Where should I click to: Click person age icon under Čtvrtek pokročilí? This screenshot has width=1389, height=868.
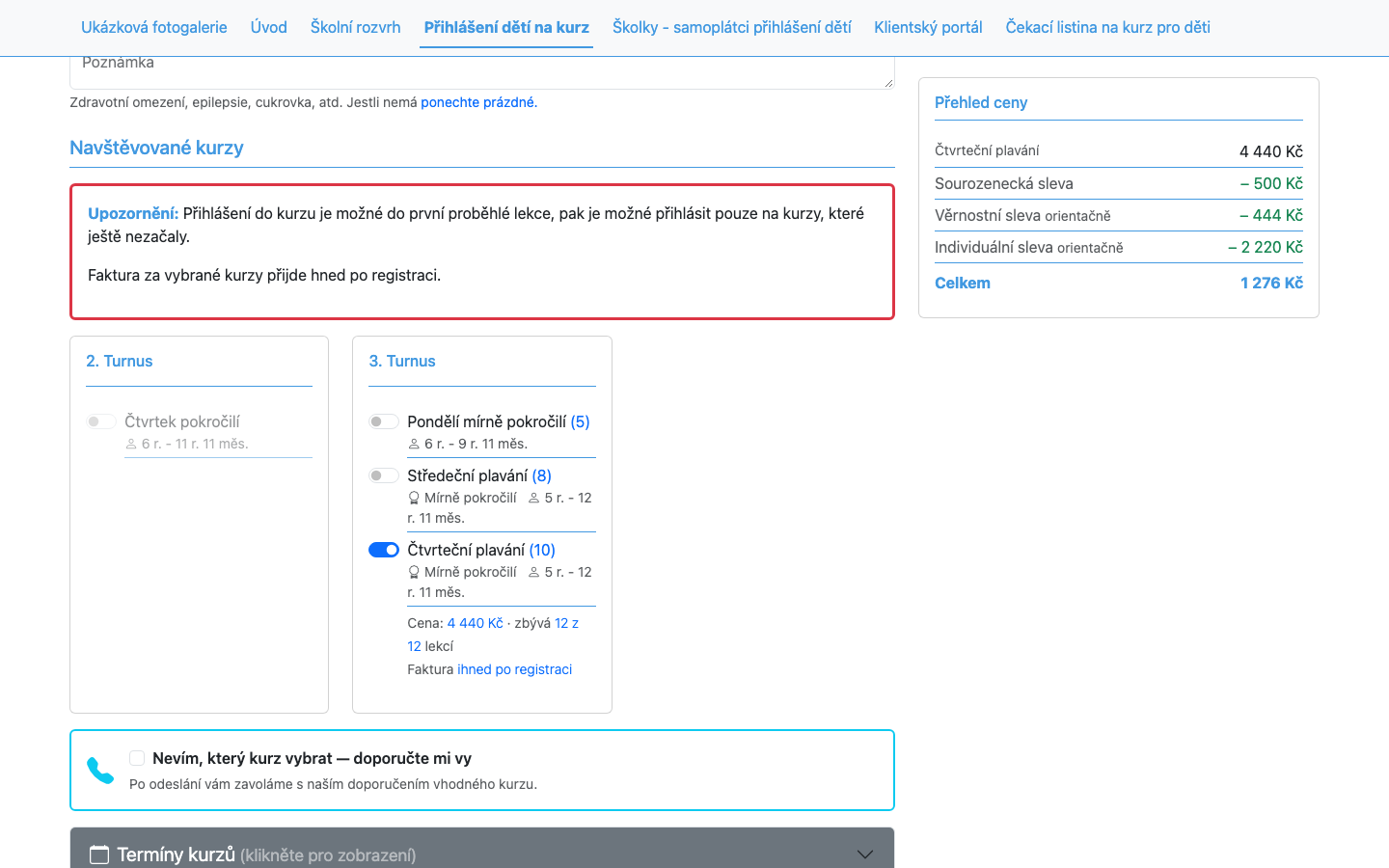point(131,445)
